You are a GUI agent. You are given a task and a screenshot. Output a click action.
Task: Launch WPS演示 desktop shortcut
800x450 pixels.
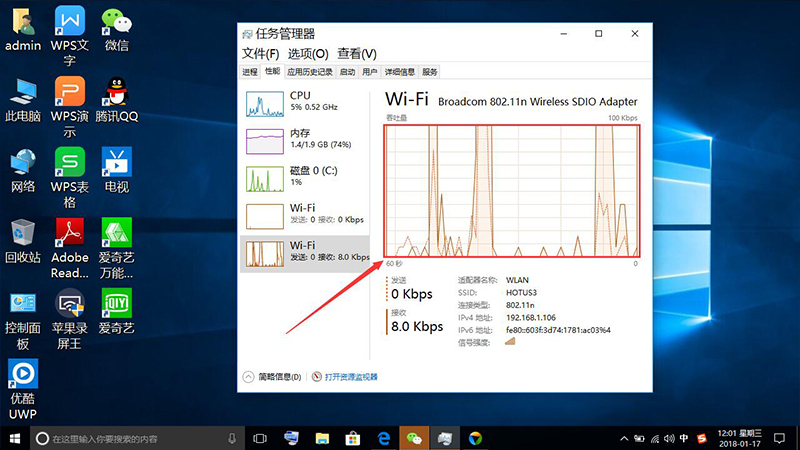[70, 107]
